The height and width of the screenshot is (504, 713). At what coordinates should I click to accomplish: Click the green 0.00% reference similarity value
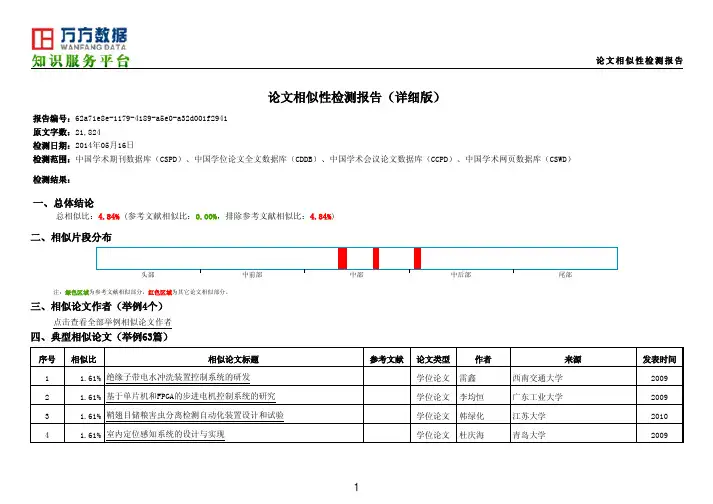tap(207, 216)
